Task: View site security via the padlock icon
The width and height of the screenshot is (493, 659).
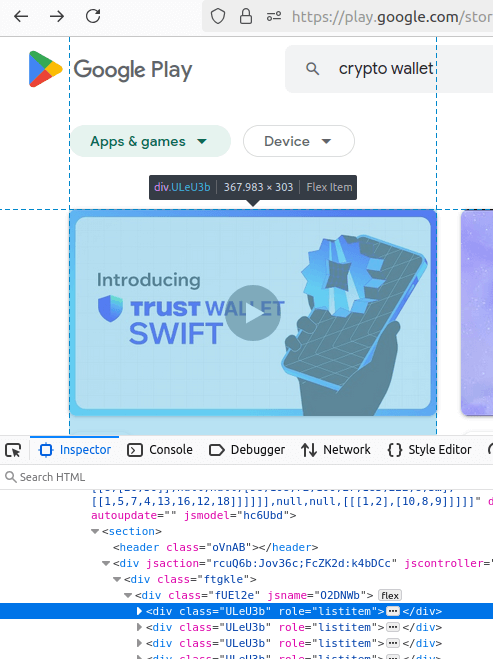Action: (x=246, y=17)
